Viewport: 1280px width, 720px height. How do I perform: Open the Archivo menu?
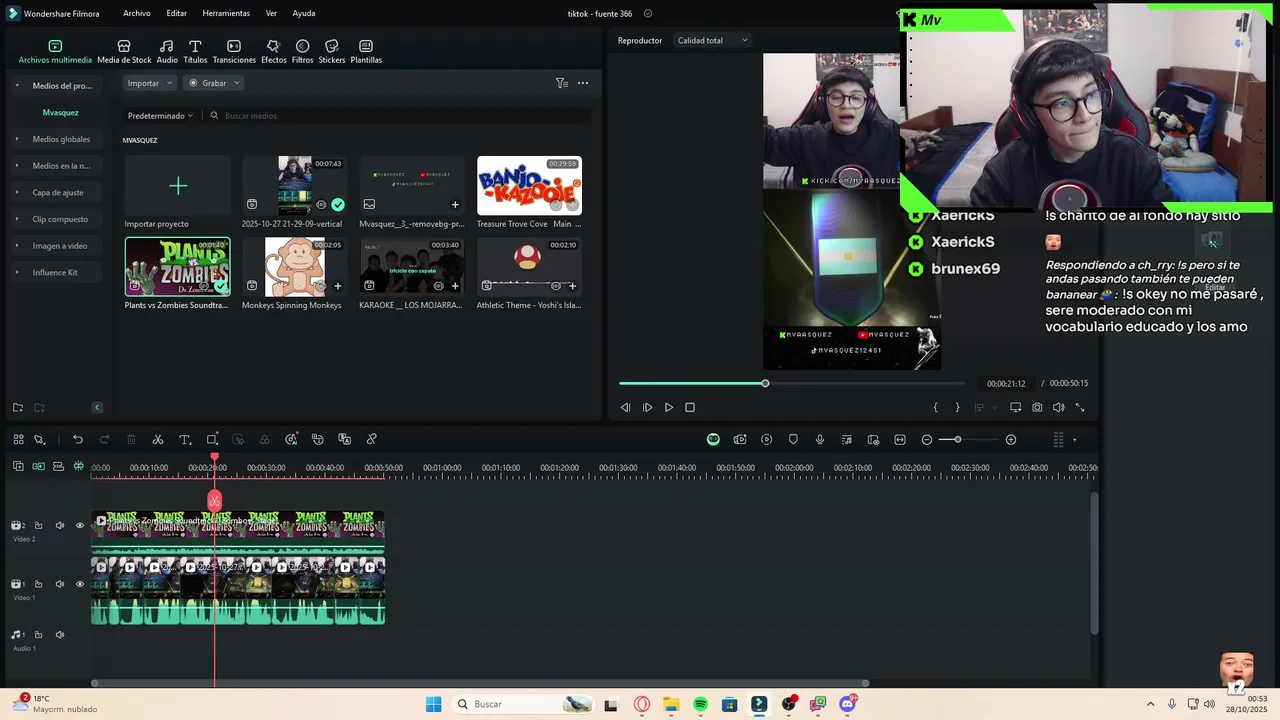pyautogui.click(x=137, y=13)
